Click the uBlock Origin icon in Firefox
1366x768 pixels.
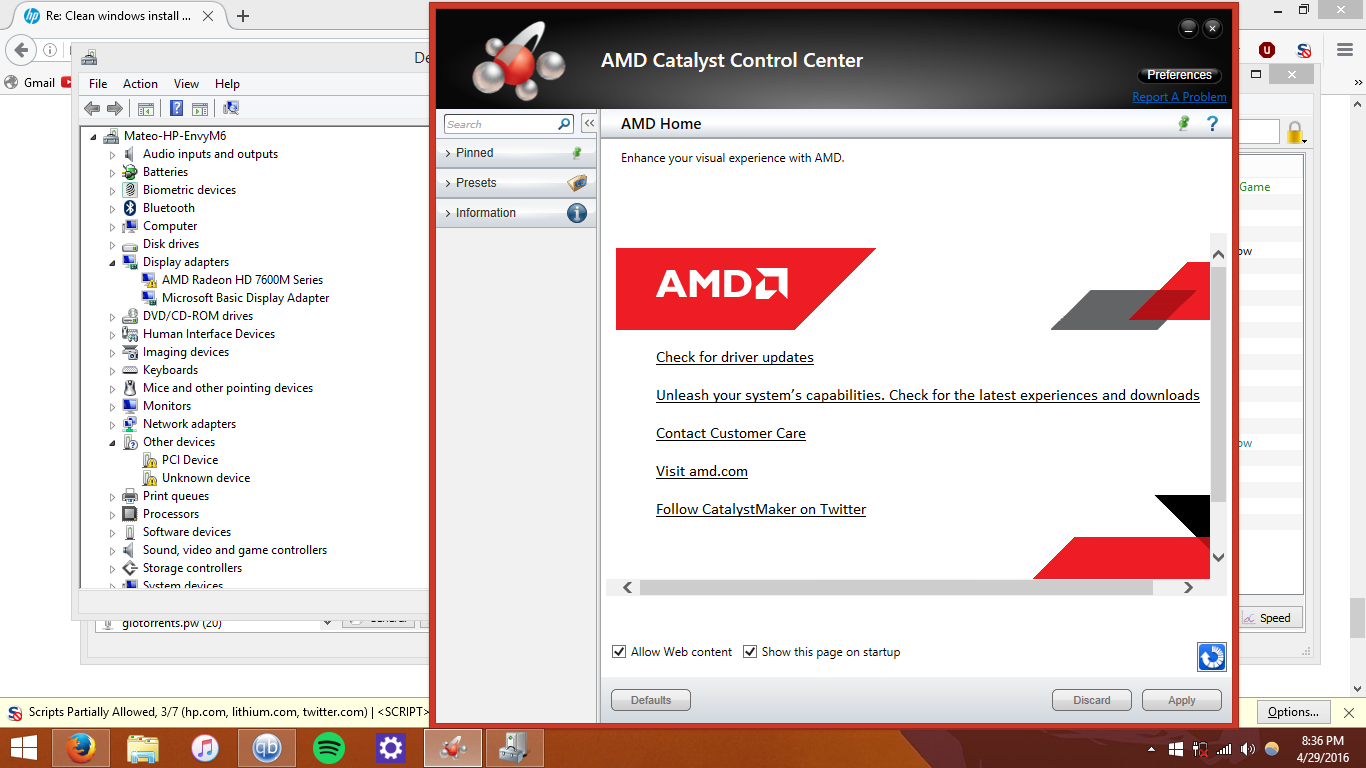point(1267,49)
